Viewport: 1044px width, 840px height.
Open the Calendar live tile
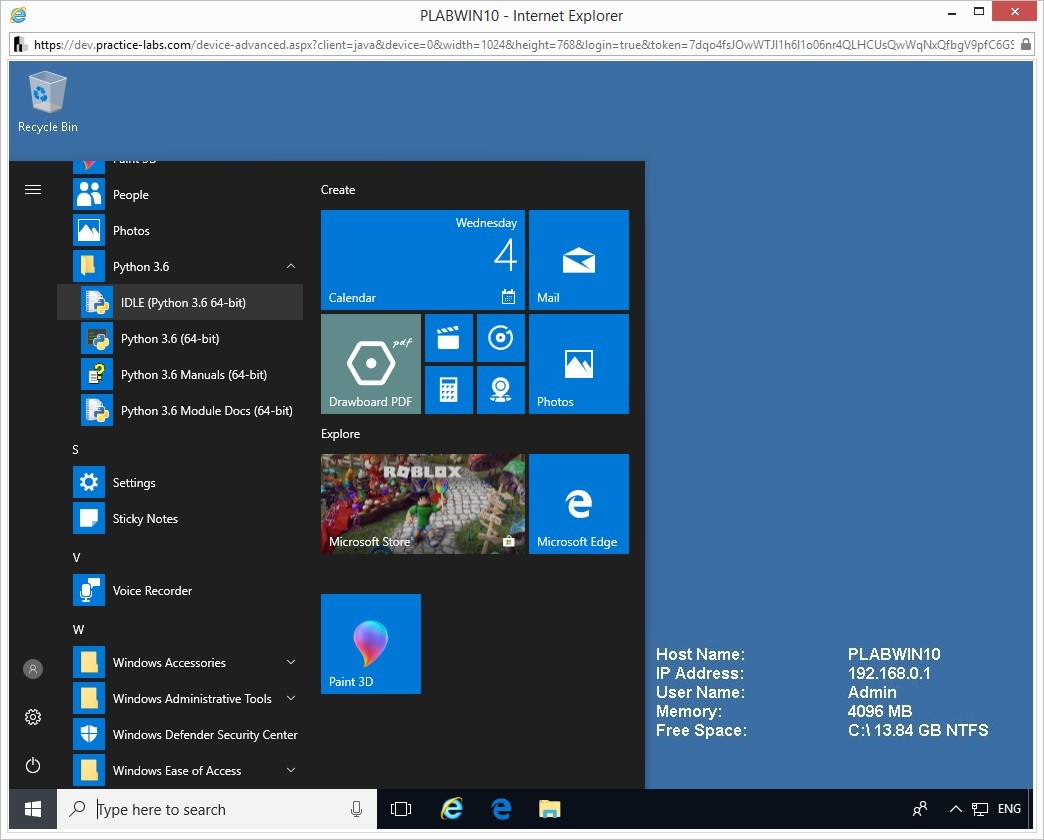[x=422, y=260]
